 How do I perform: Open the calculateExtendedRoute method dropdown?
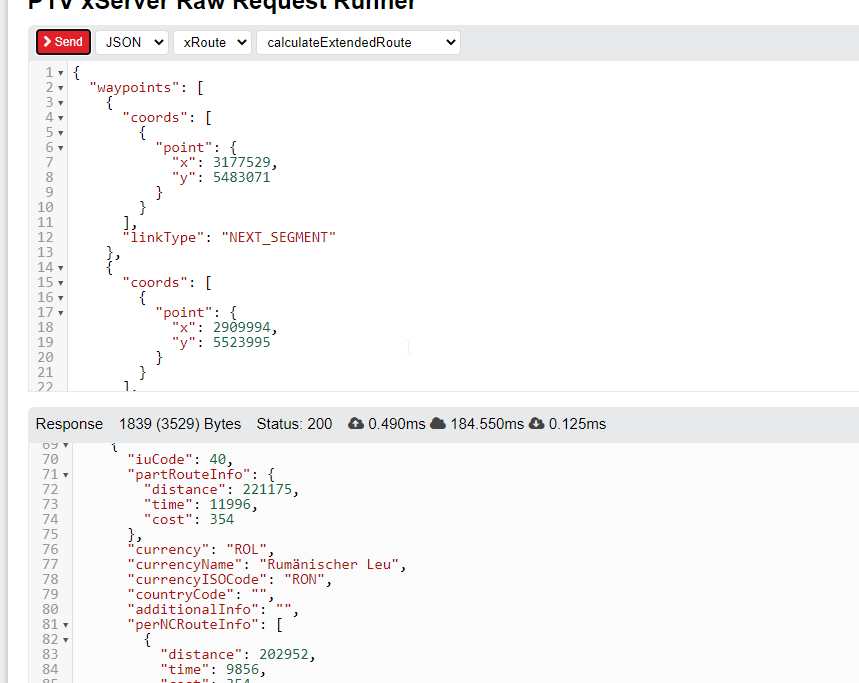tap(358, 42)
